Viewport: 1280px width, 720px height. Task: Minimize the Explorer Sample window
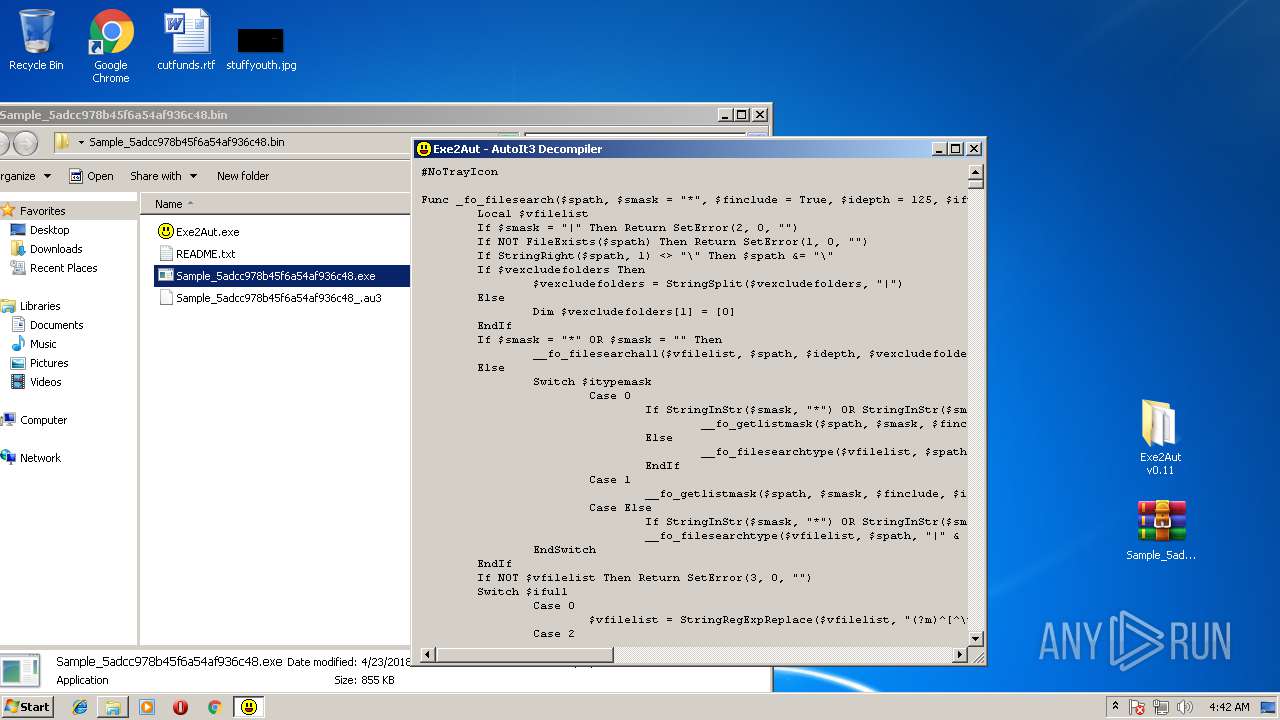725,115
